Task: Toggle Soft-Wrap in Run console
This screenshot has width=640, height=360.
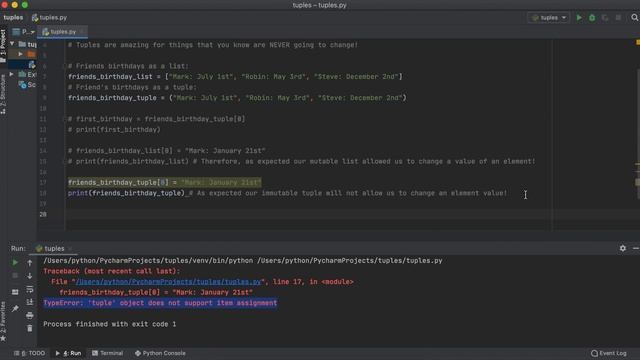Action: (x=30, y=289)
